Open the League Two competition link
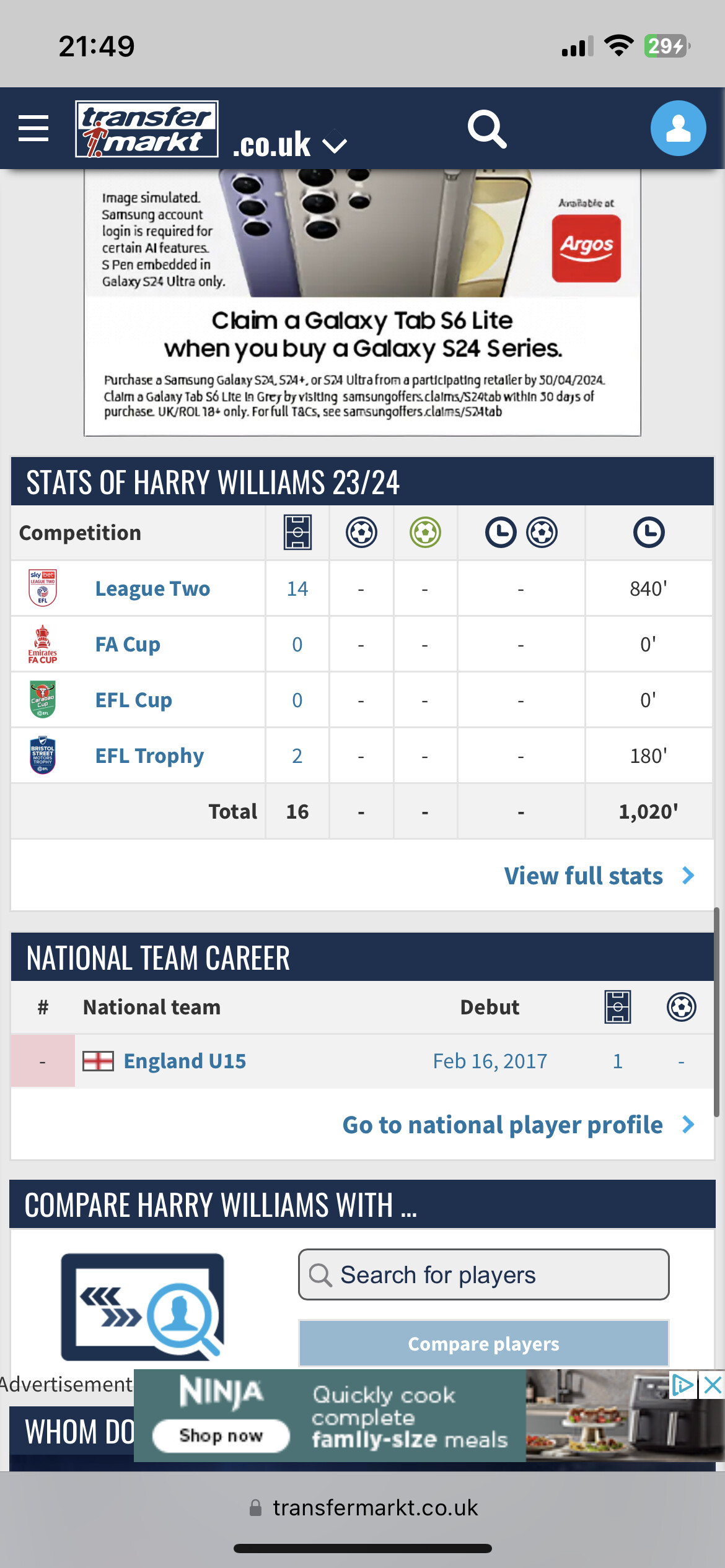 coord(152,588)
